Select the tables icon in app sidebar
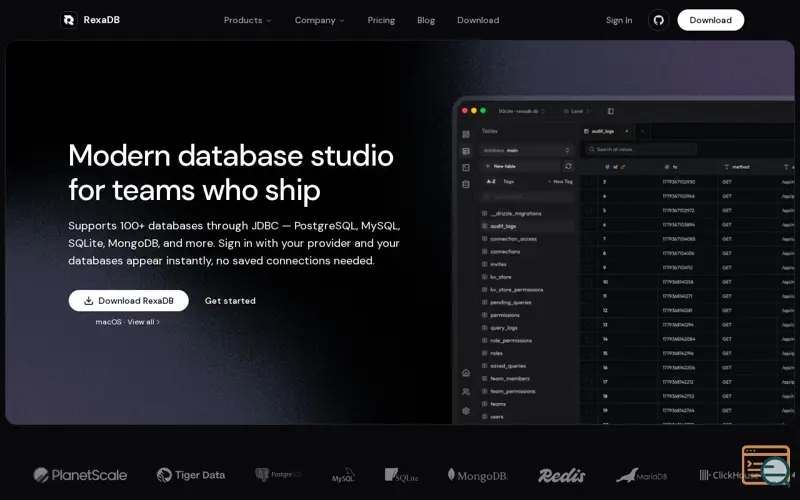 click(x=466, y=151)
